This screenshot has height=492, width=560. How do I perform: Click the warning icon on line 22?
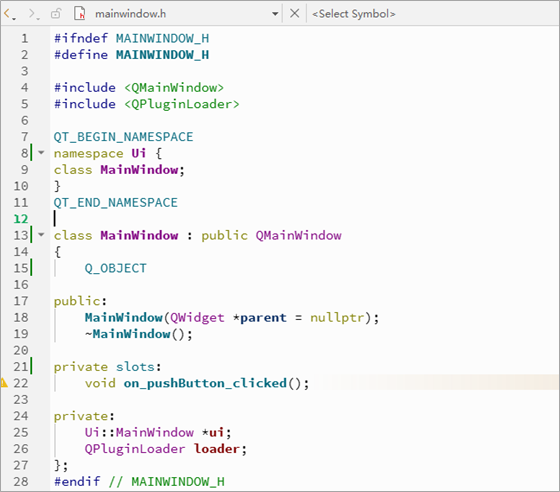4,383
